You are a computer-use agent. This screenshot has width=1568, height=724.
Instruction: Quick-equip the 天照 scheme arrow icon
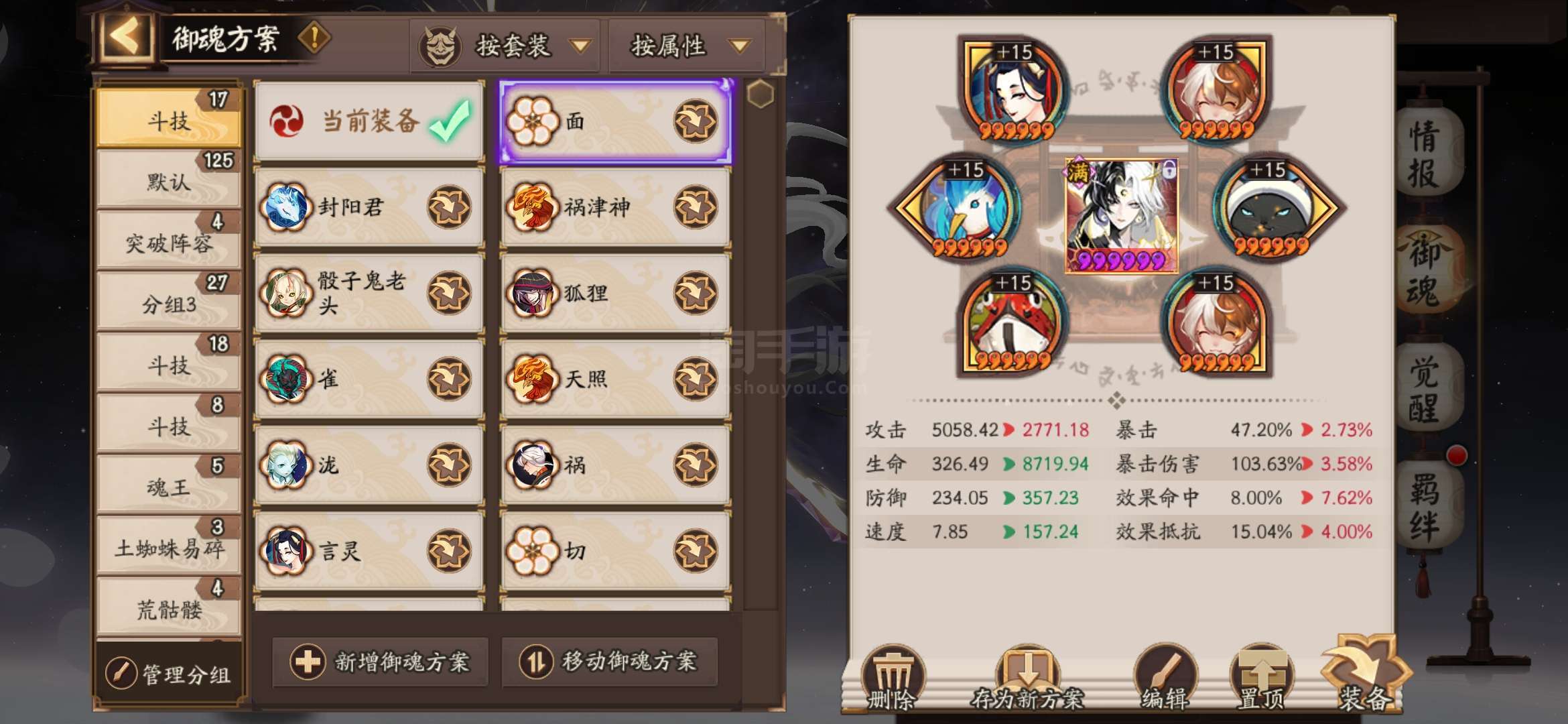click(695, 379)
